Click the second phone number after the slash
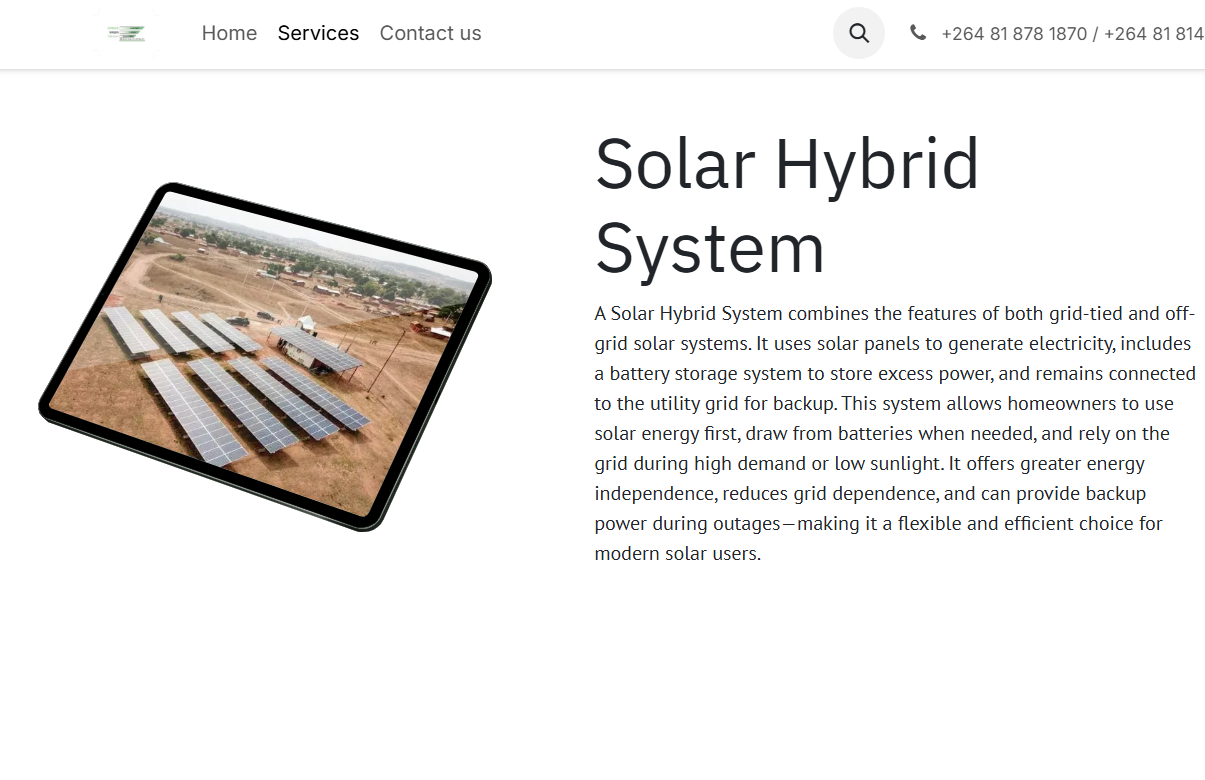This screenshot has width=1205, height=780. coord(1153,34)
